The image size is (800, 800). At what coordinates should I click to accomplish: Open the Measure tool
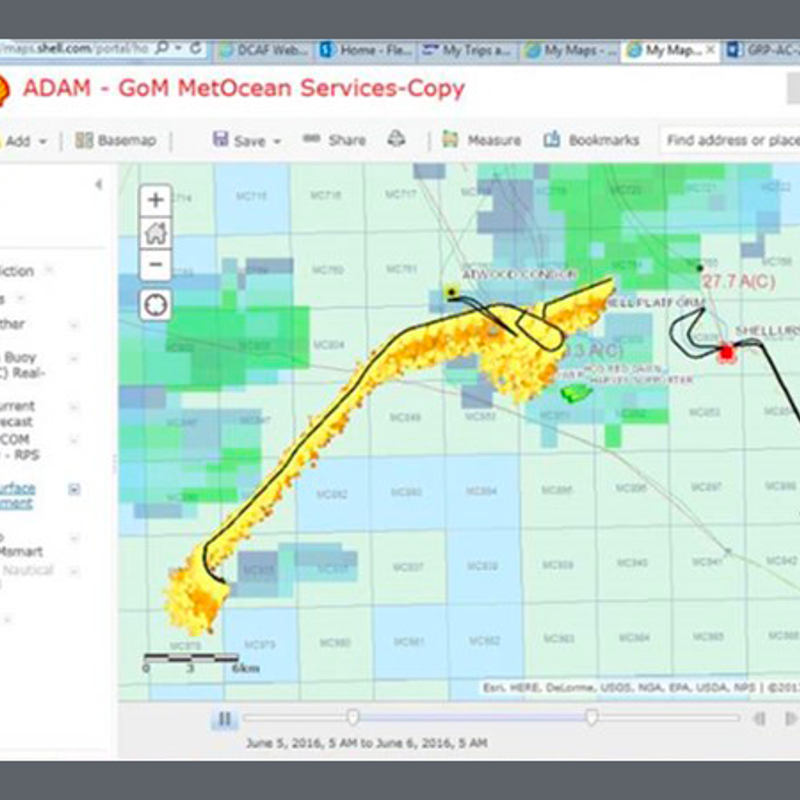[482, 141]
